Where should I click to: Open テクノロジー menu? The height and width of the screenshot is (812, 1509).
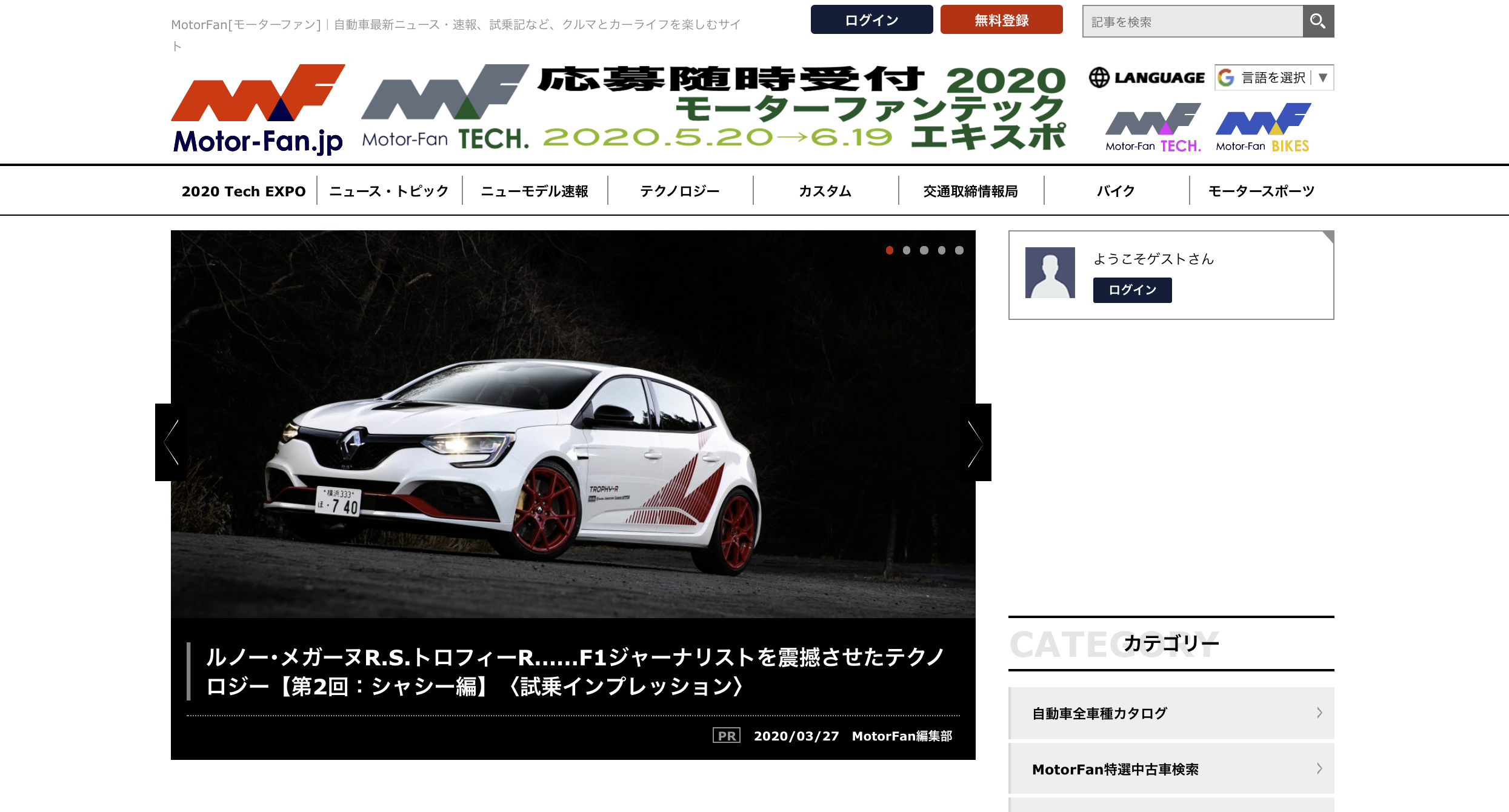coord(680,191)
